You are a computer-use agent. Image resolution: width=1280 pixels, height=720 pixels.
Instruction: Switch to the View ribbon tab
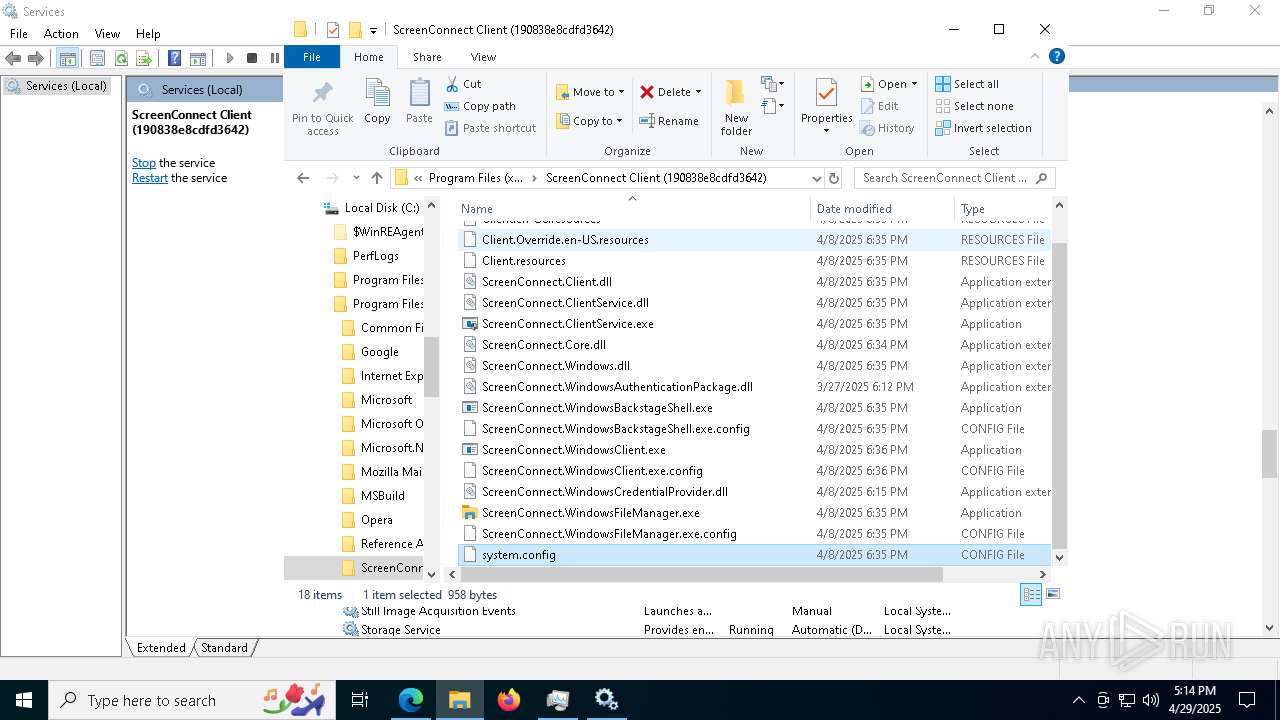coord(483,57)
